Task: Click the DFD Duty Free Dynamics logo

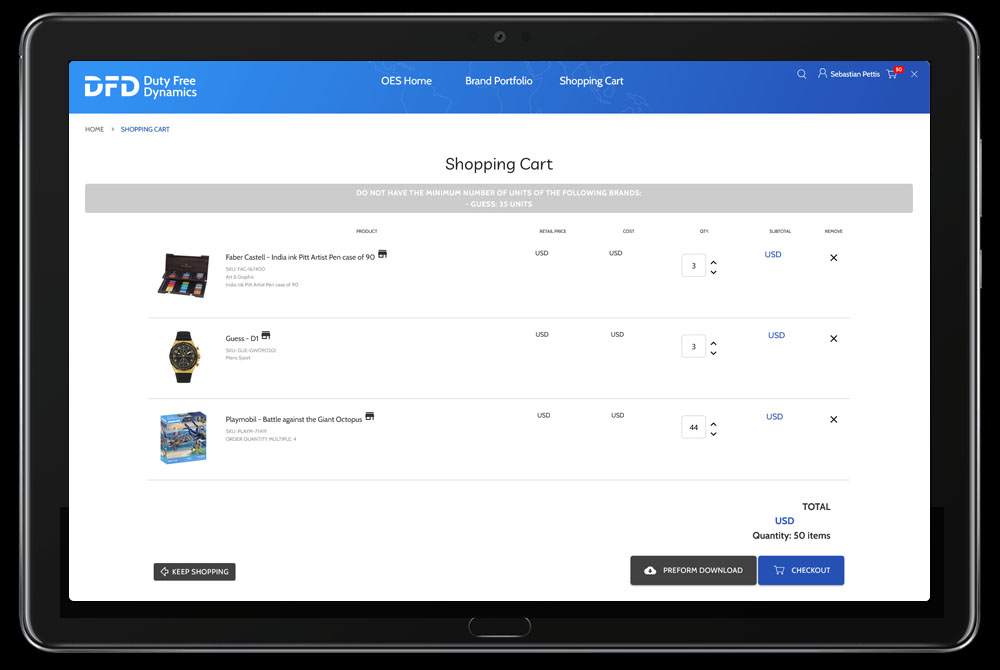Action: (140, 86)
